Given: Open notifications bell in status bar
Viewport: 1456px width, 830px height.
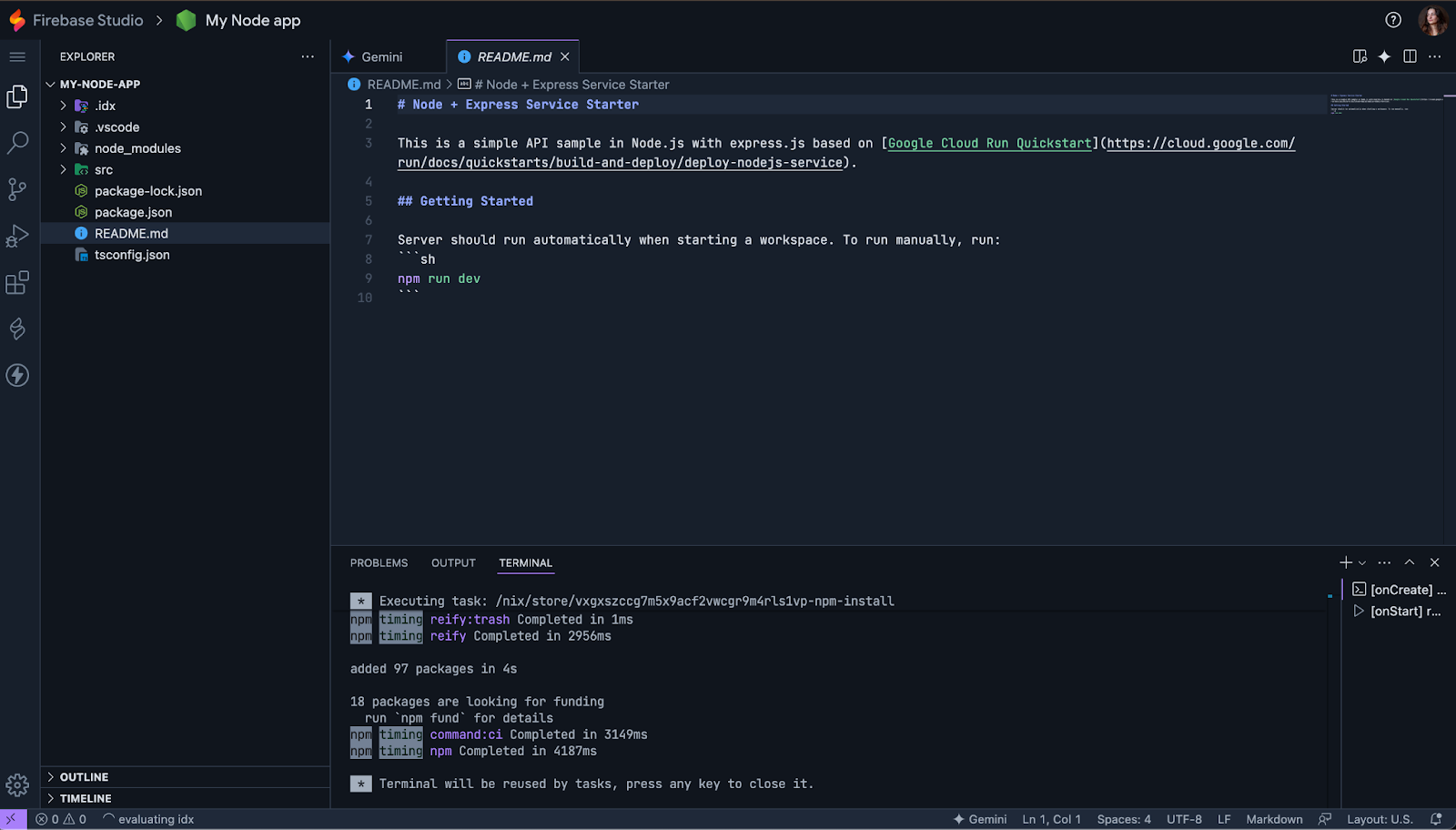Looking at the screenshot, I should [x=1436, y=819].
